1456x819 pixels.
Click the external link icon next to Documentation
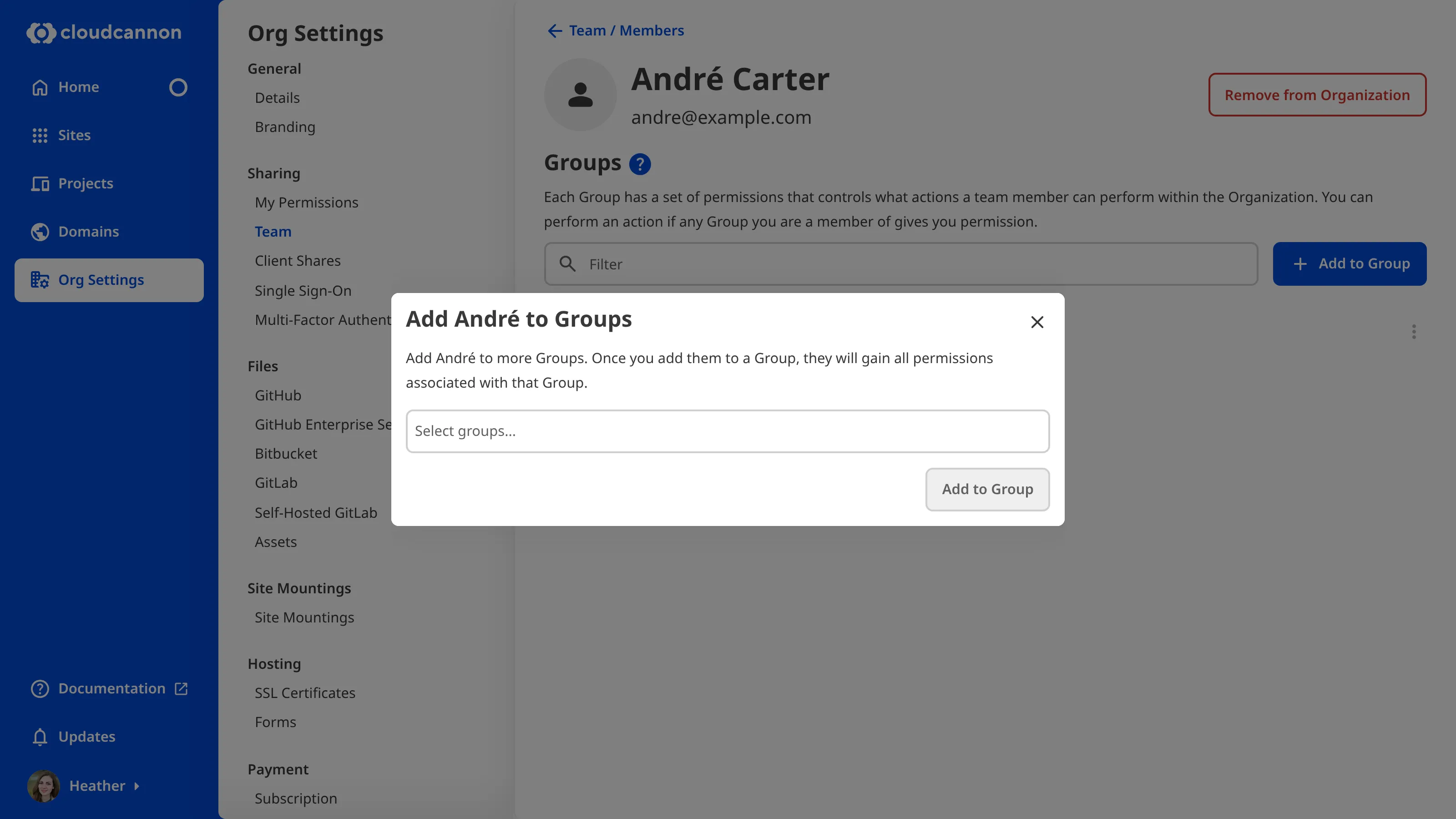pos(181,688)
